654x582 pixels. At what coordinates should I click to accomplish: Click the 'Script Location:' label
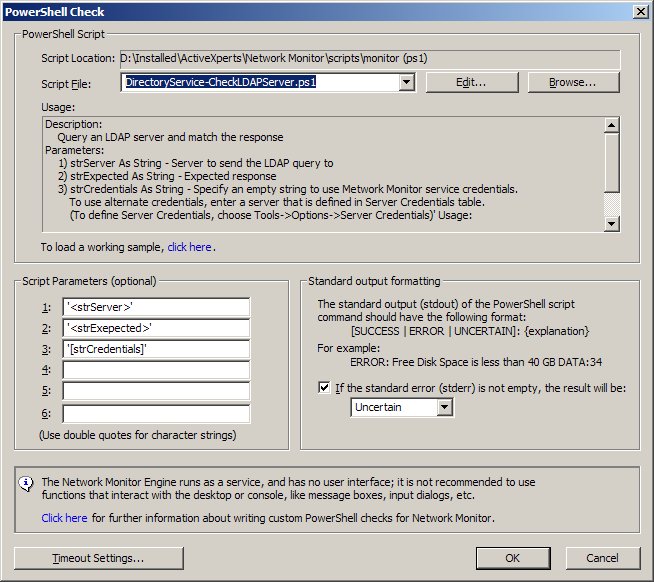78,58
